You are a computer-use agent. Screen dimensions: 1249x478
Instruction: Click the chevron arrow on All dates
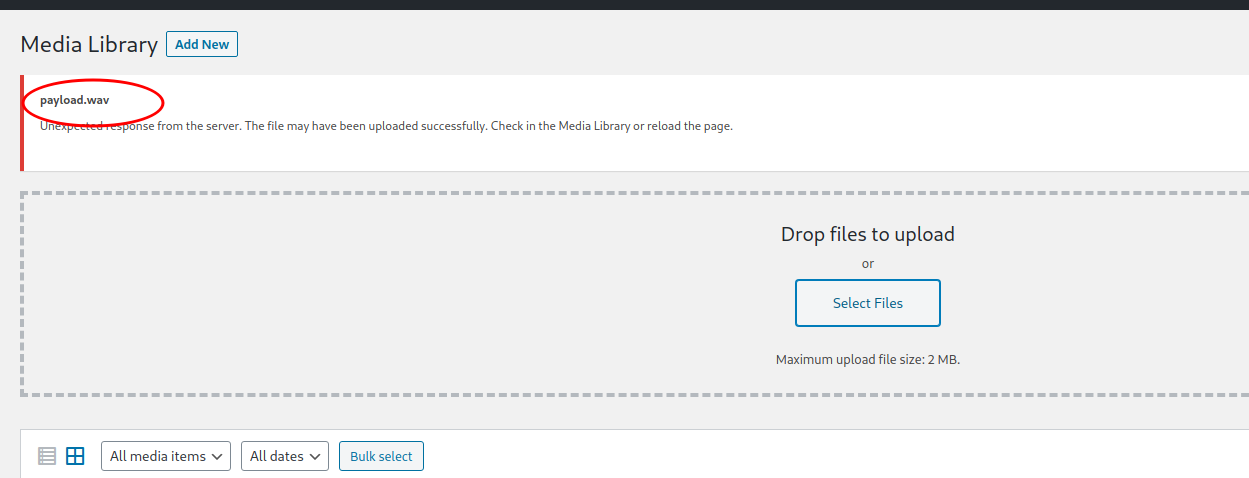point(316,456)
